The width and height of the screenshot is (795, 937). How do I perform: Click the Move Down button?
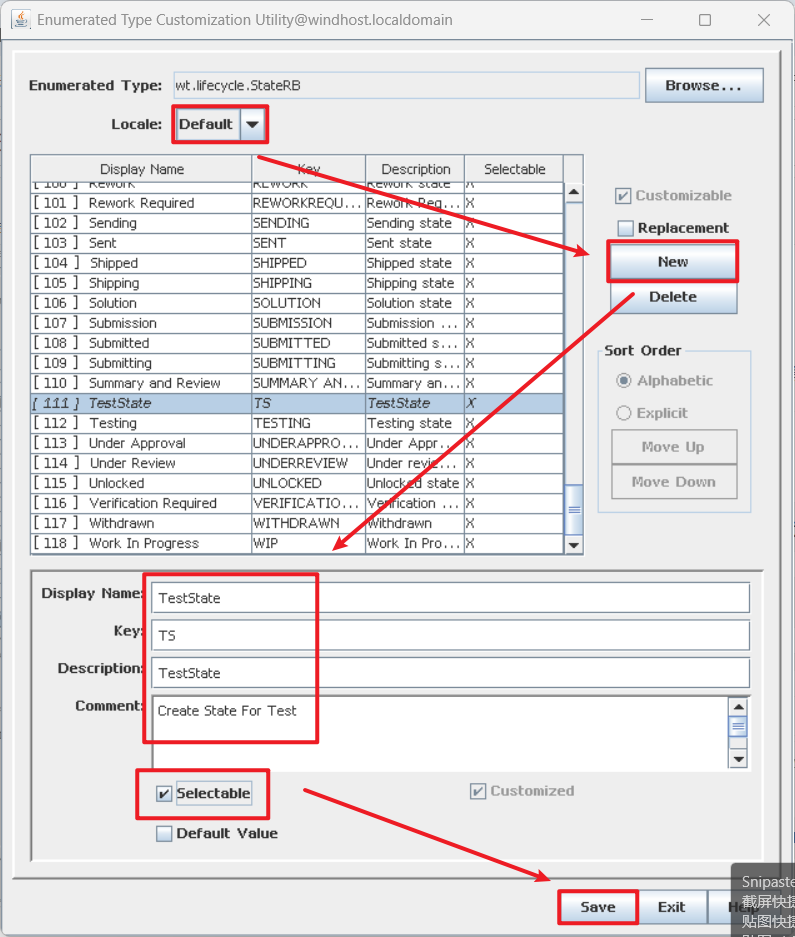(x=674, y=482)
